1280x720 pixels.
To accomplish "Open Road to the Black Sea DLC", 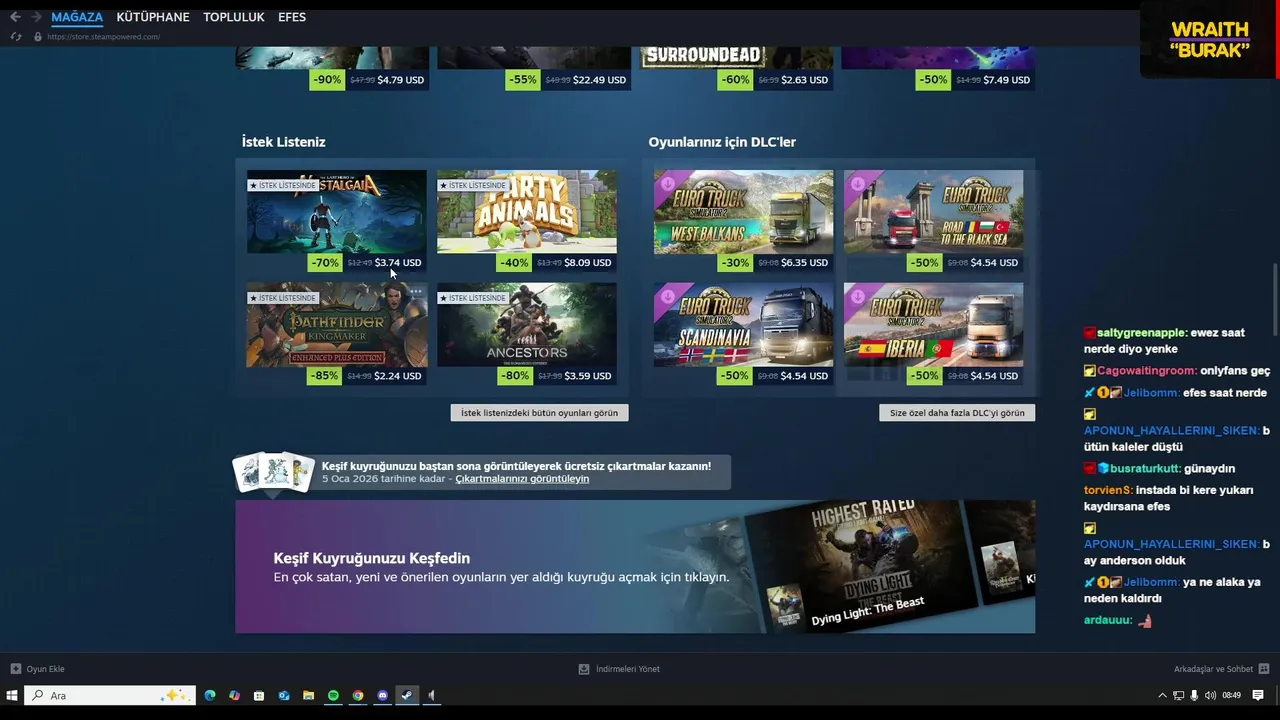I will click(933, 212).
